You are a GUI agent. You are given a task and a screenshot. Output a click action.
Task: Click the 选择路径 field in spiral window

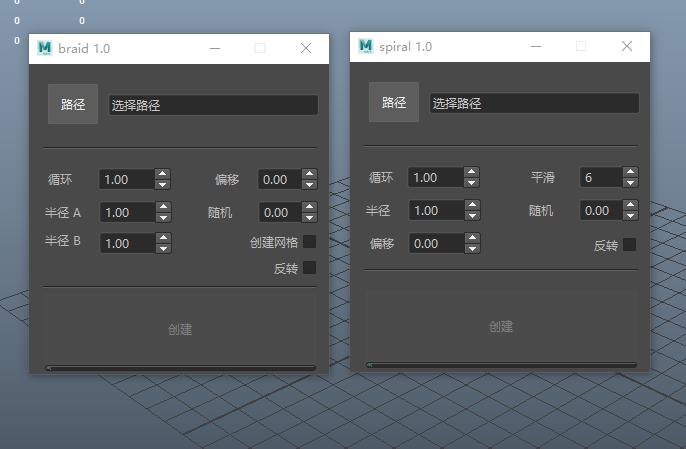pos(534,104)
